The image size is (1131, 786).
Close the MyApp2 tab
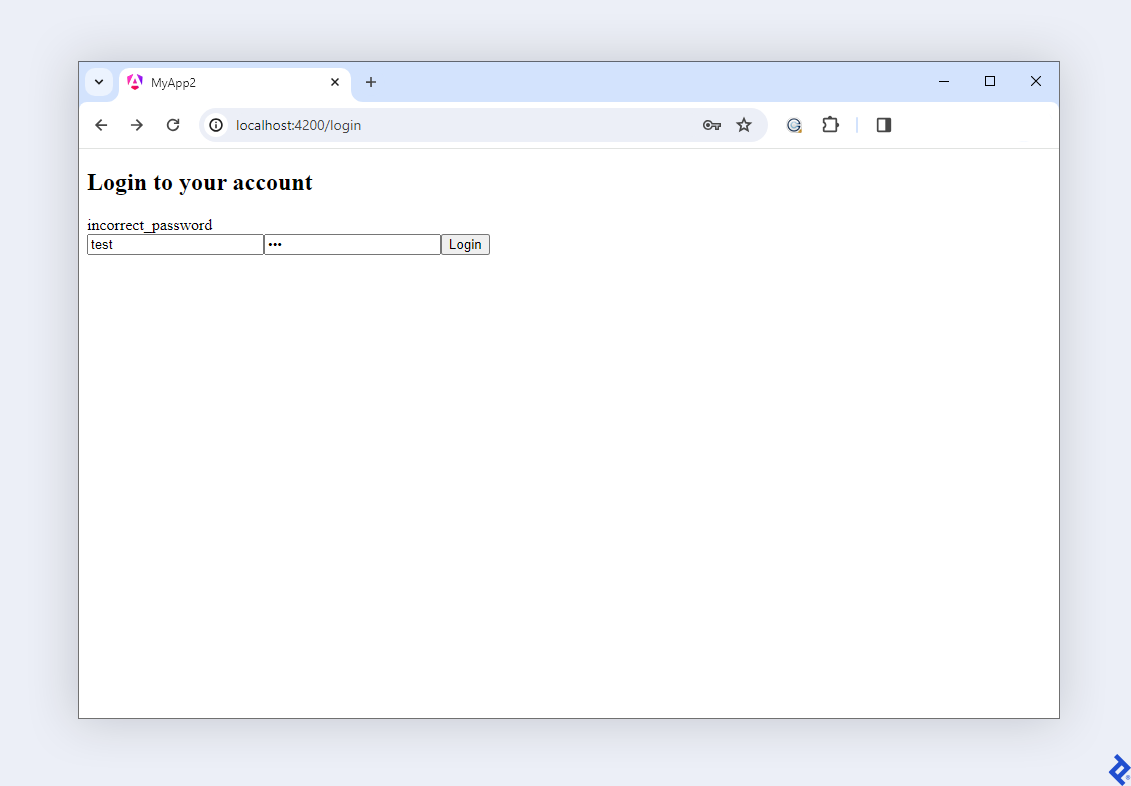point(335,82)
